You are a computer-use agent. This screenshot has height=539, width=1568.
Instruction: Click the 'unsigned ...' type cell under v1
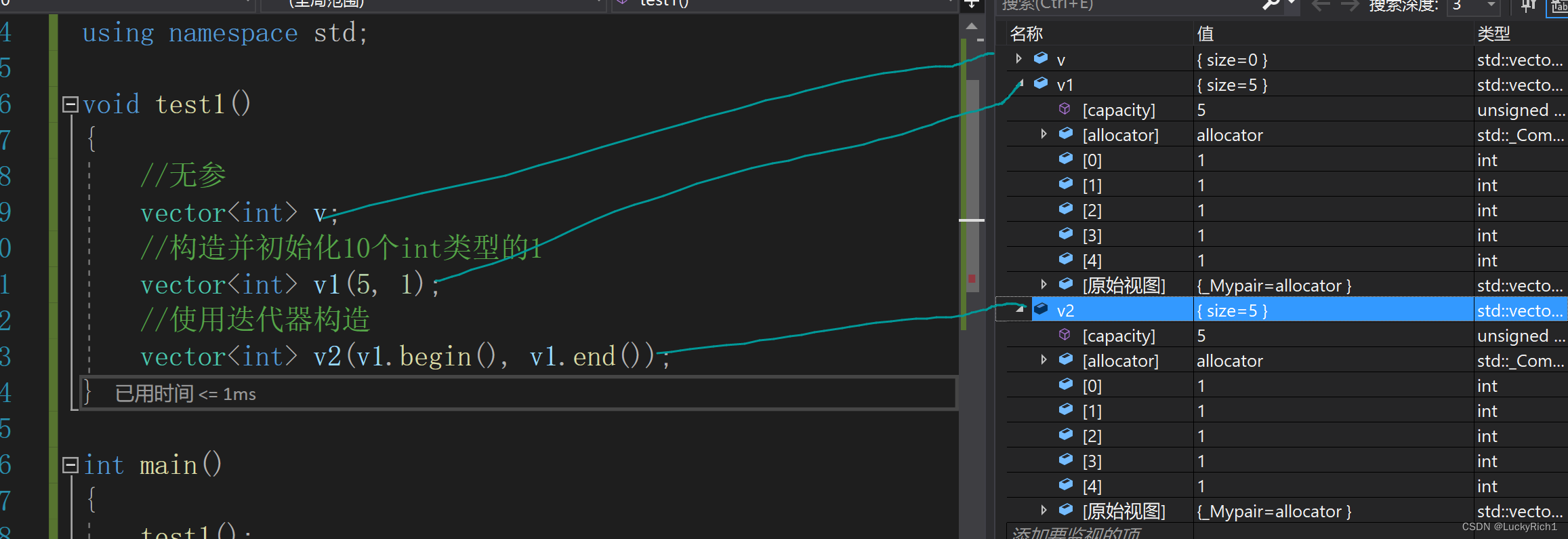coord(1521,110)
